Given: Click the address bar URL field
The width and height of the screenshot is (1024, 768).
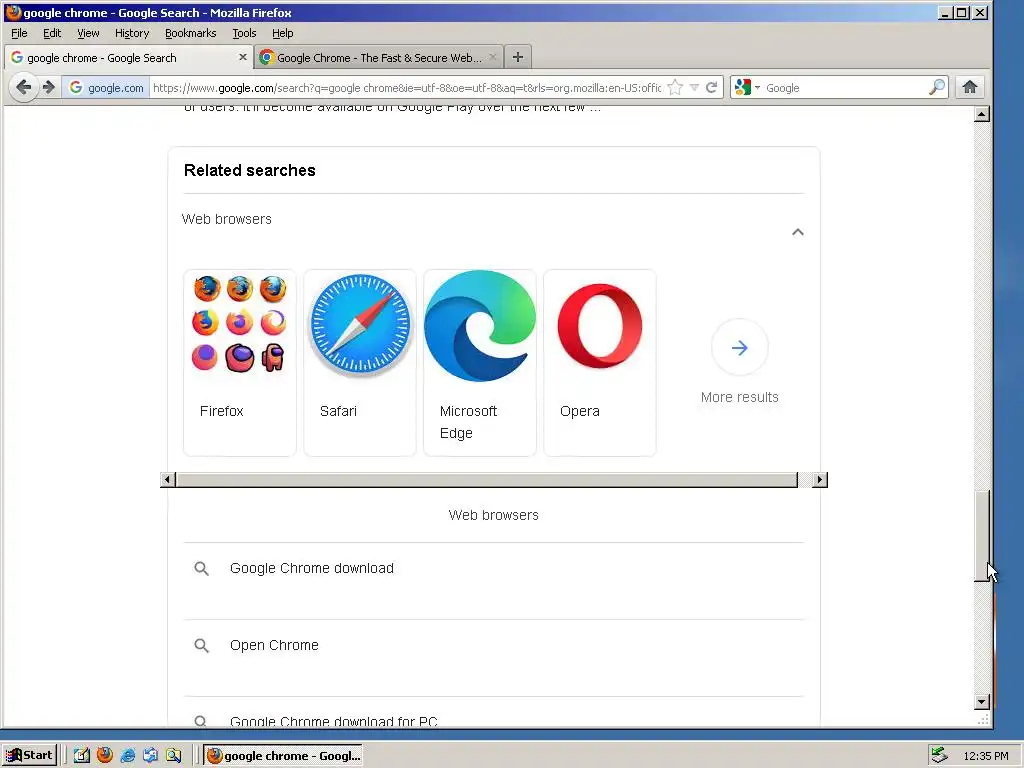Looking at the screenshot, I should pos(407,88).
